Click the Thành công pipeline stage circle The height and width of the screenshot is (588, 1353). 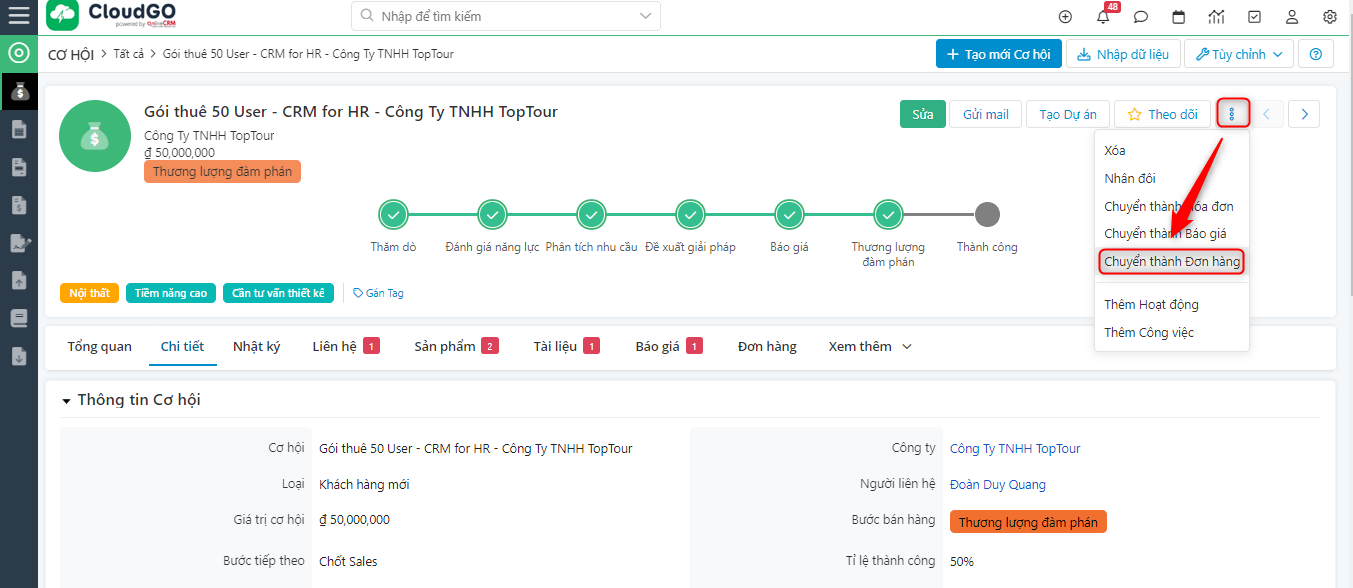pos(987,215)
